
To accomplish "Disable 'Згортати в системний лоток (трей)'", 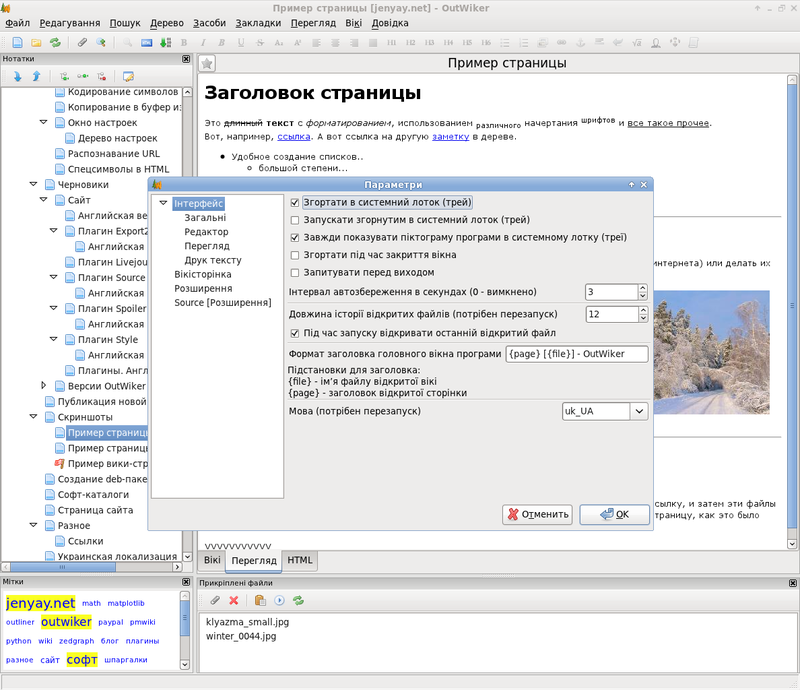I will point(294,201).
